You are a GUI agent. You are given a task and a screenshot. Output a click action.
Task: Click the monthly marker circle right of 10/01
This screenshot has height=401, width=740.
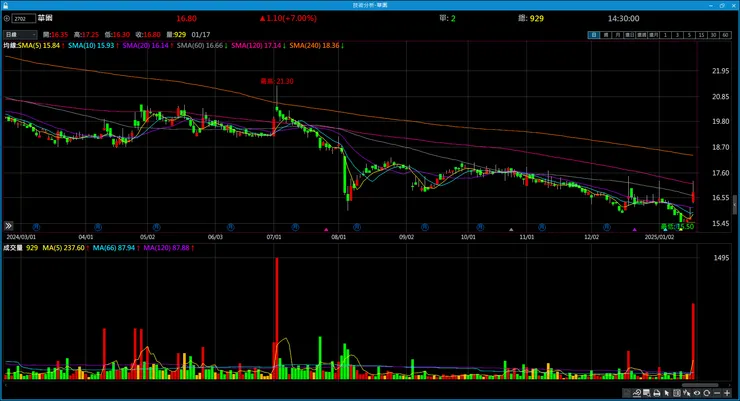coord(480,227)
